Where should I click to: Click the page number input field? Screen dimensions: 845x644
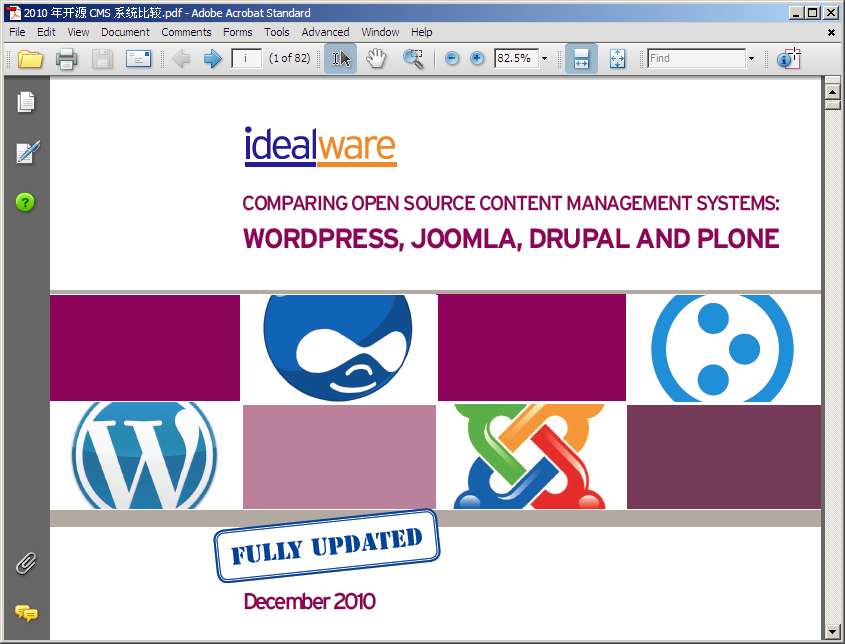point(246,59)
